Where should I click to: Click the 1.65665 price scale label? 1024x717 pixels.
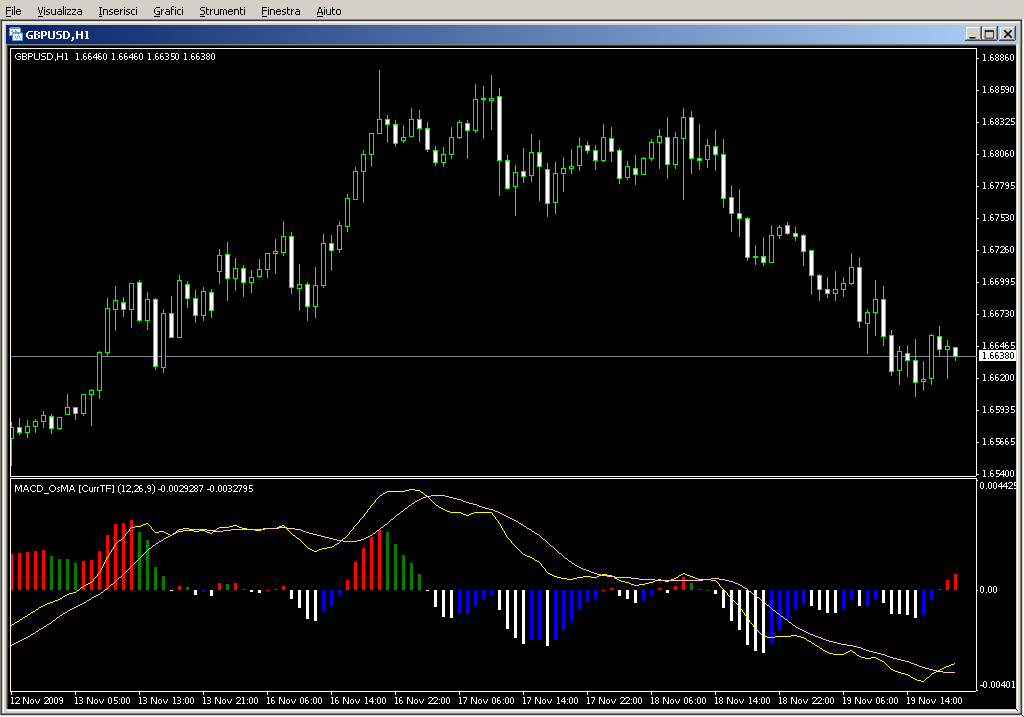(999, 441)
